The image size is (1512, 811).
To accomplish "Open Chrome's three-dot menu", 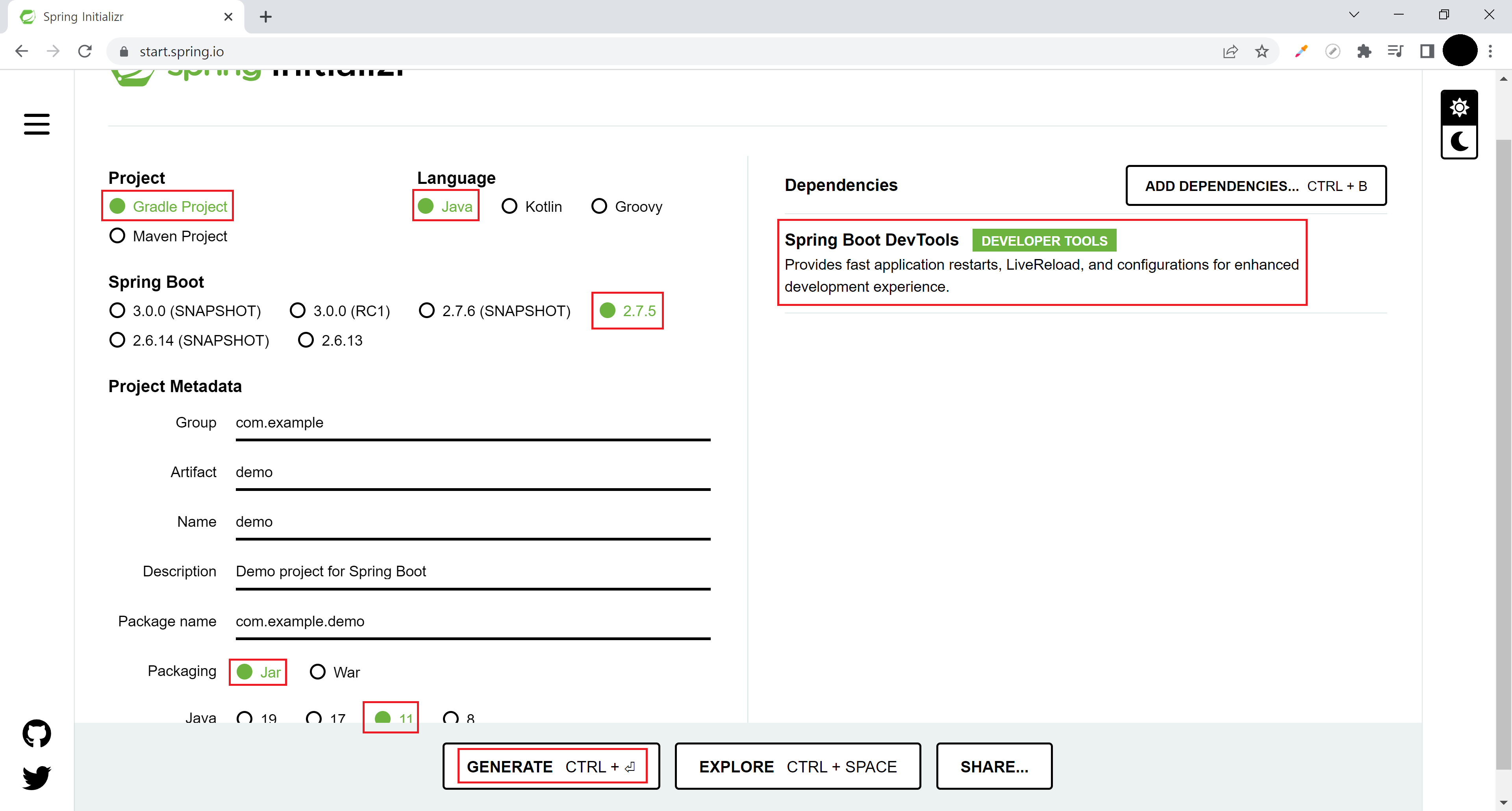I will [1490, 52].
